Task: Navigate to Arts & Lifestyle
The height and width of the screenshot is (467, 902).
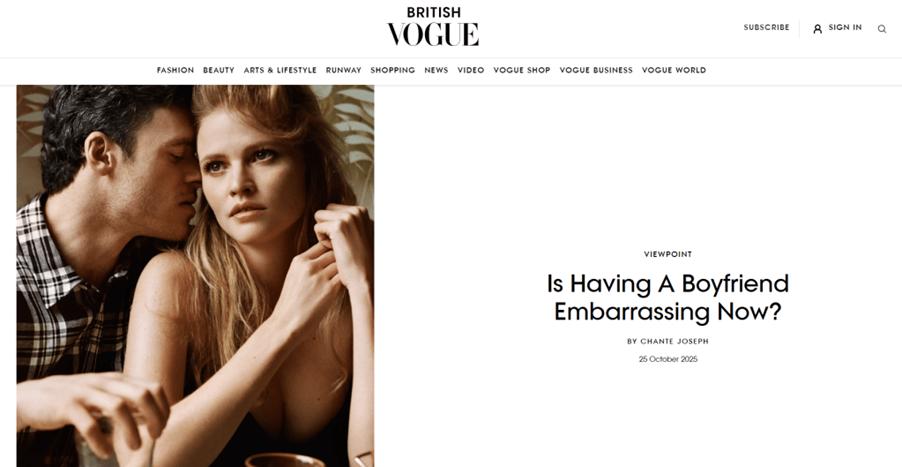Action: click(280, 70)
